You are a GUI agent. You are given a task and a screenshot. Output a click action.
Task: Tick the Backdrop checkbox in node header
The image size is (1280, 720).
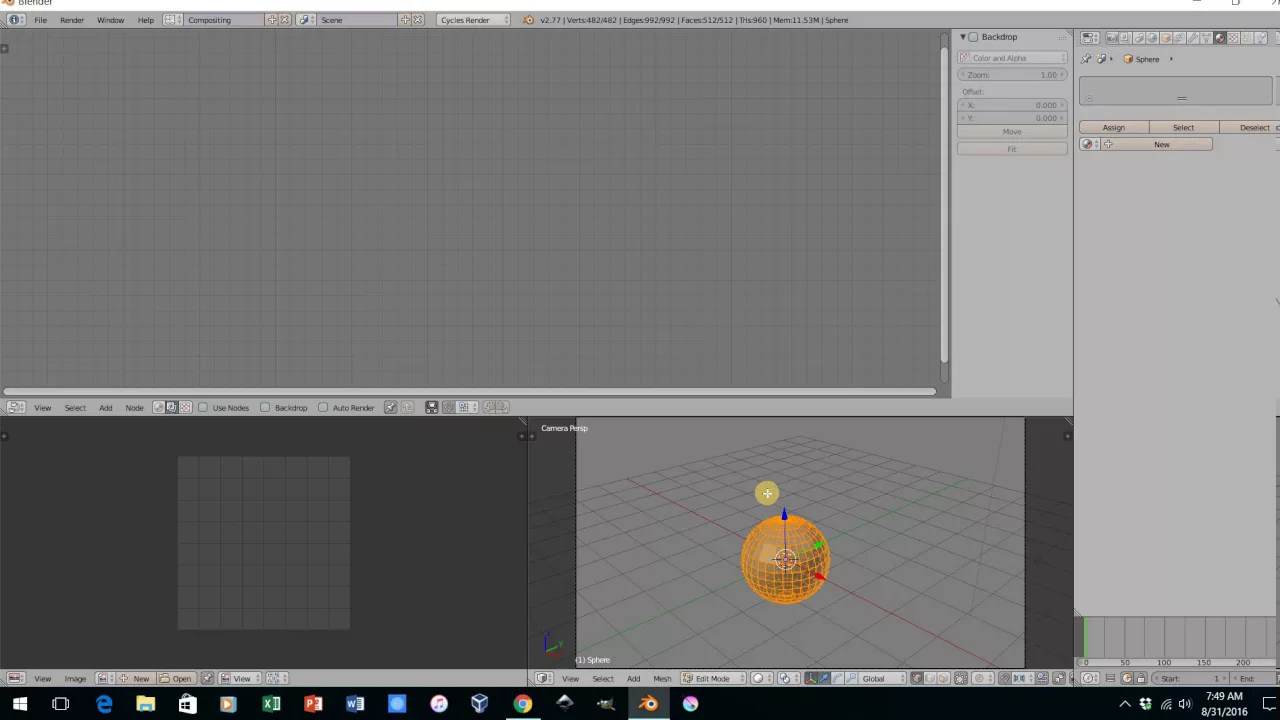click(265, 407)
